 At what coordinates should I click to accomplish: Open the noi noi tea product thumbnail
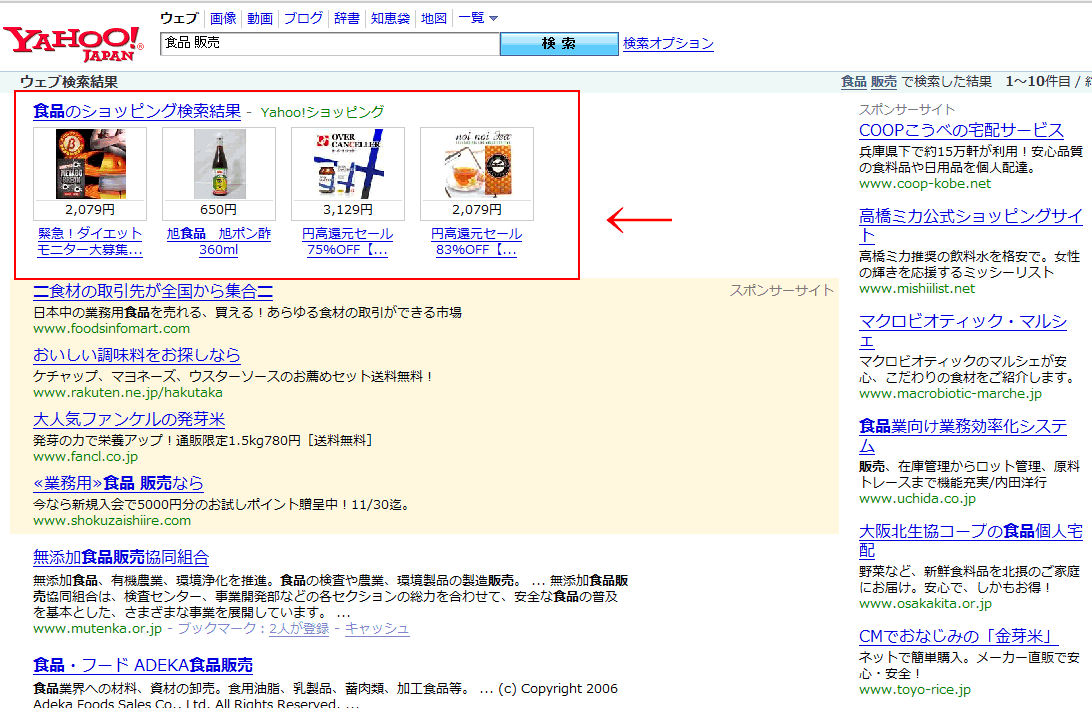click(477, 165)
